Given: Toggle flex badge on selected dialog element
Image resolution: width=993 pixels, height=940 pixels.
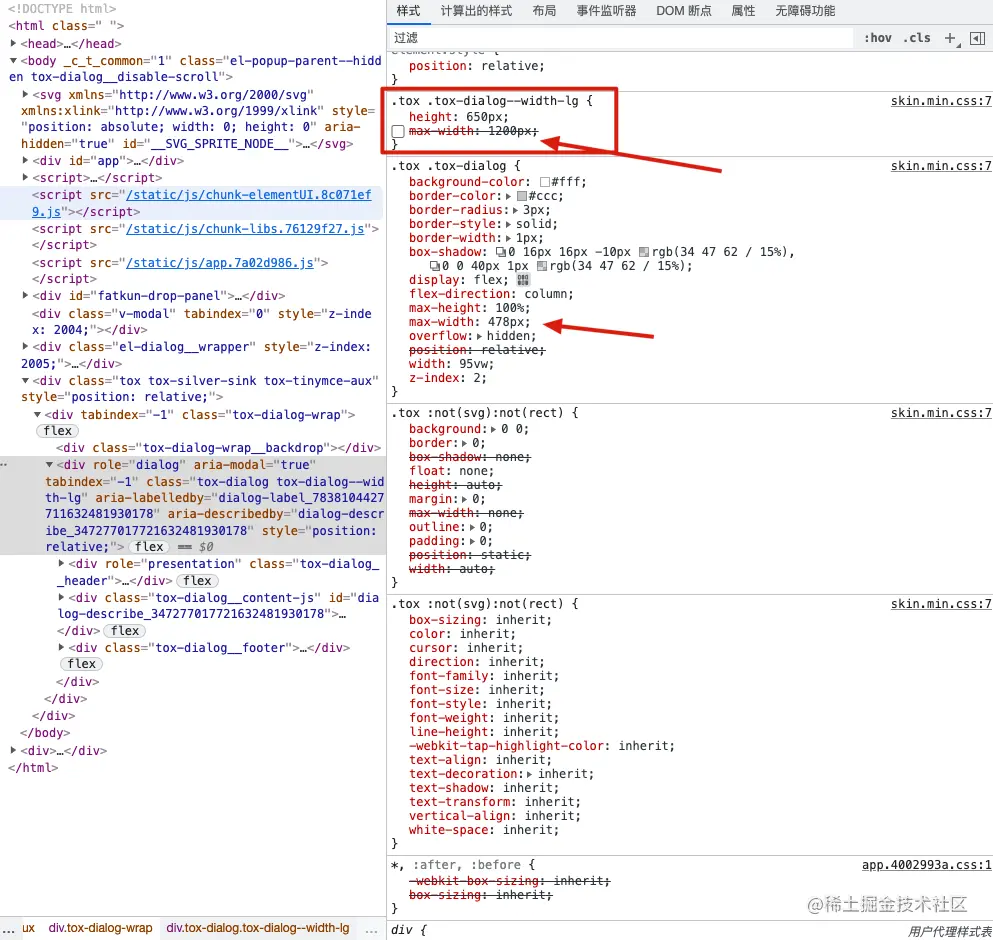Looking at the screenshot, I should (x=149, y=547).
